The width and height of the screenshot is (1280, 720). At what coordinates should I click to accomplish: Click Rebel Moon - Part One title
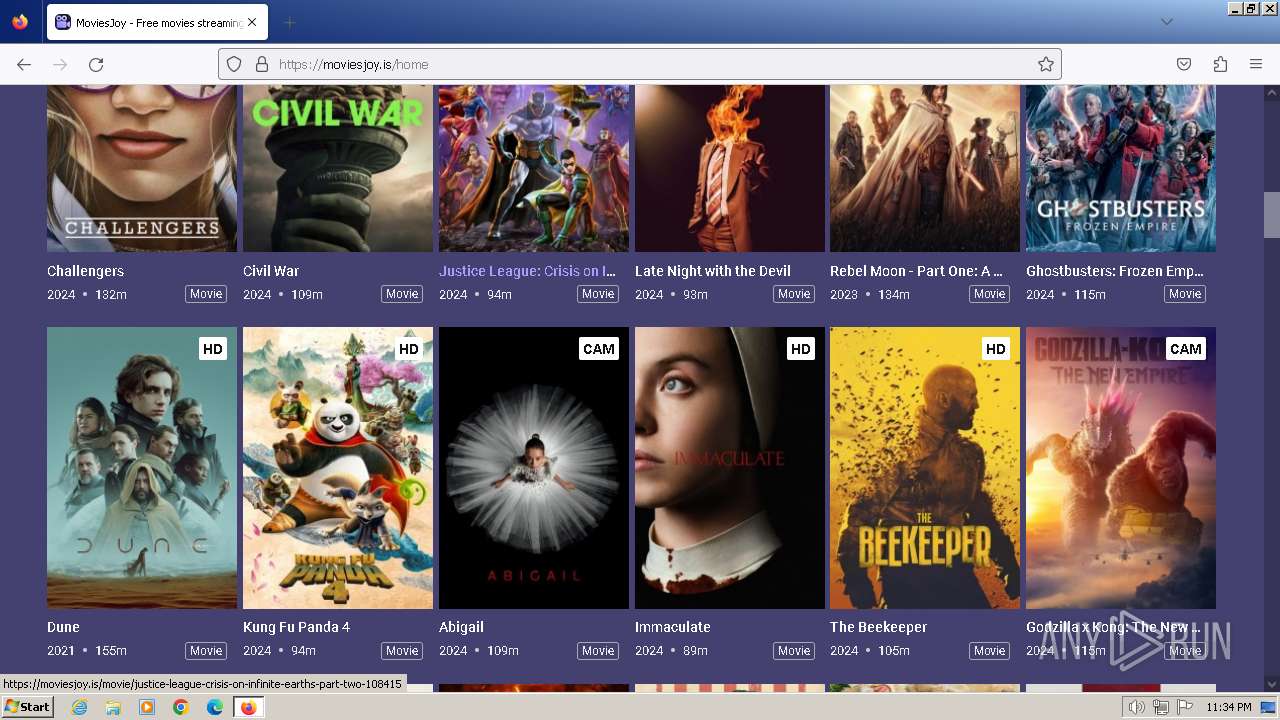point(916,271)
